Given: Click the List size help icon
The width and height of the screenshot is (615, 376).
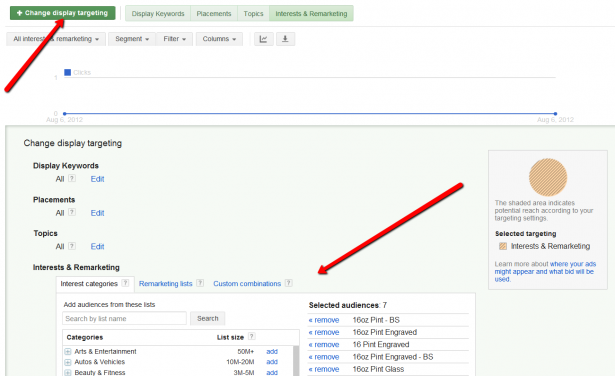Looking at the screenshot, I should click(x=252, y=336).
